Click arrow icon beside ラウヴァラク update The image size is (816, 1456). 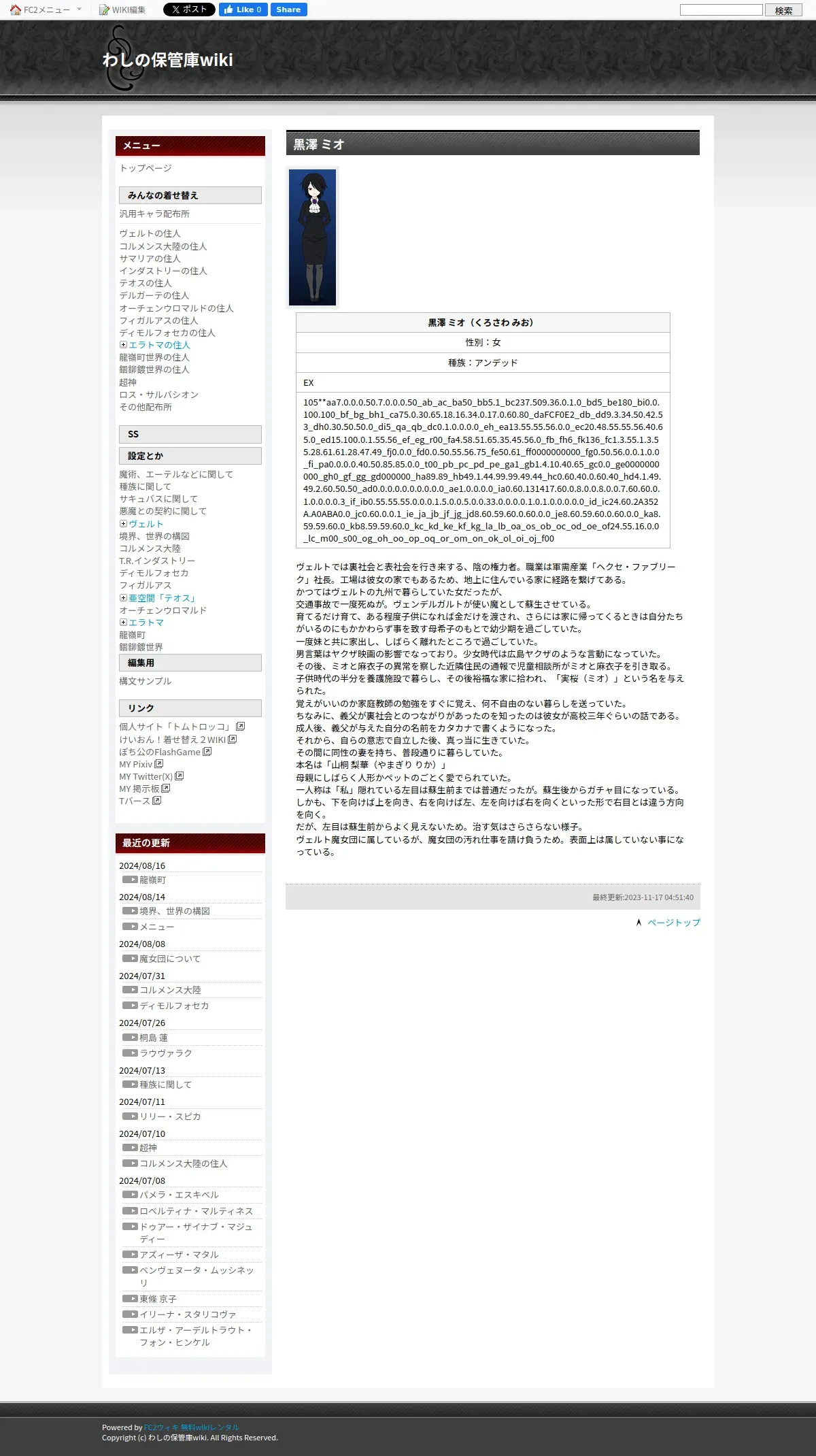pos(130,1053)
